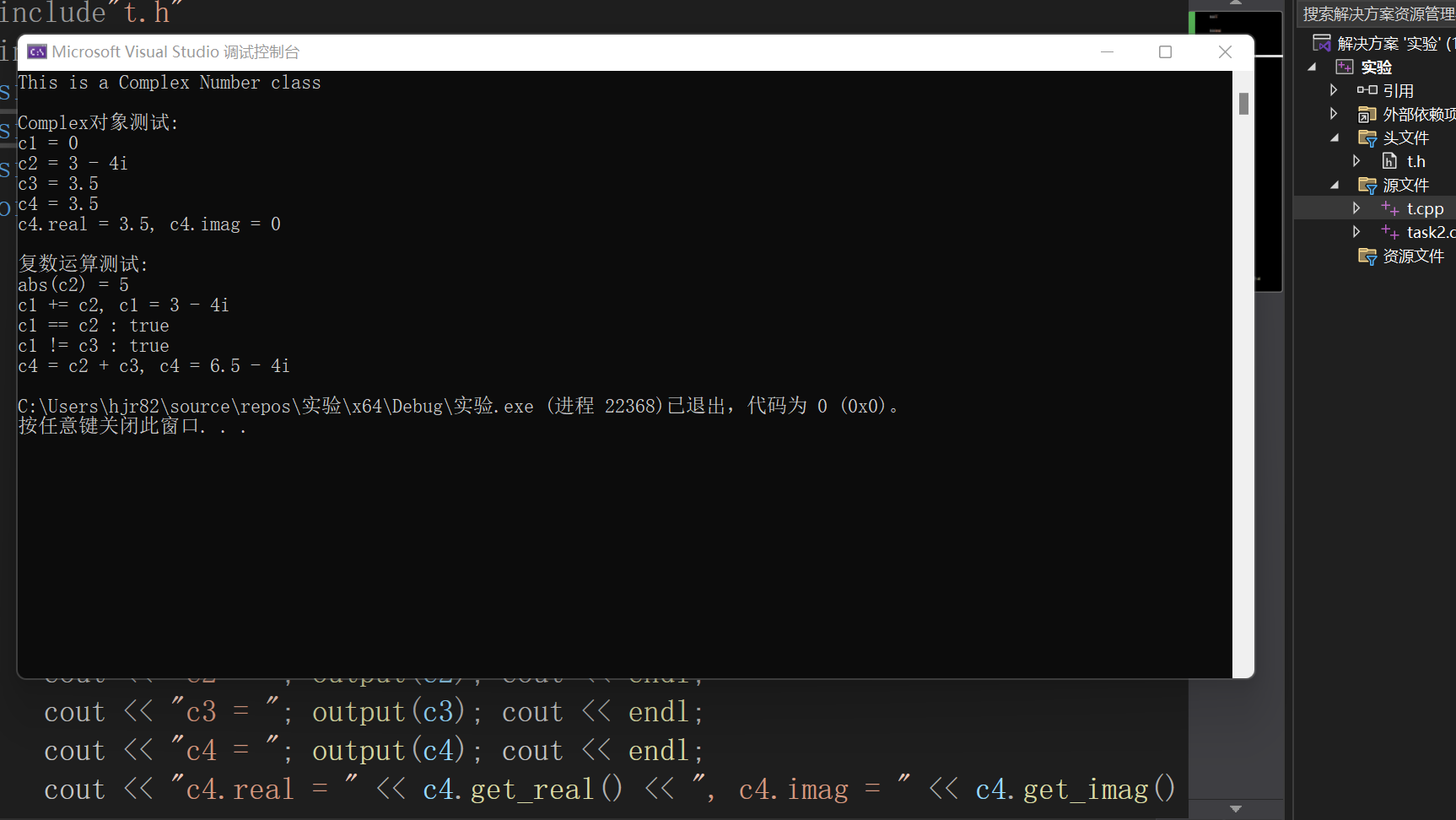This screenshot has width=1456, height=820.
Task: Expand the 外部依赖项 node
Action: [1334, 113]
